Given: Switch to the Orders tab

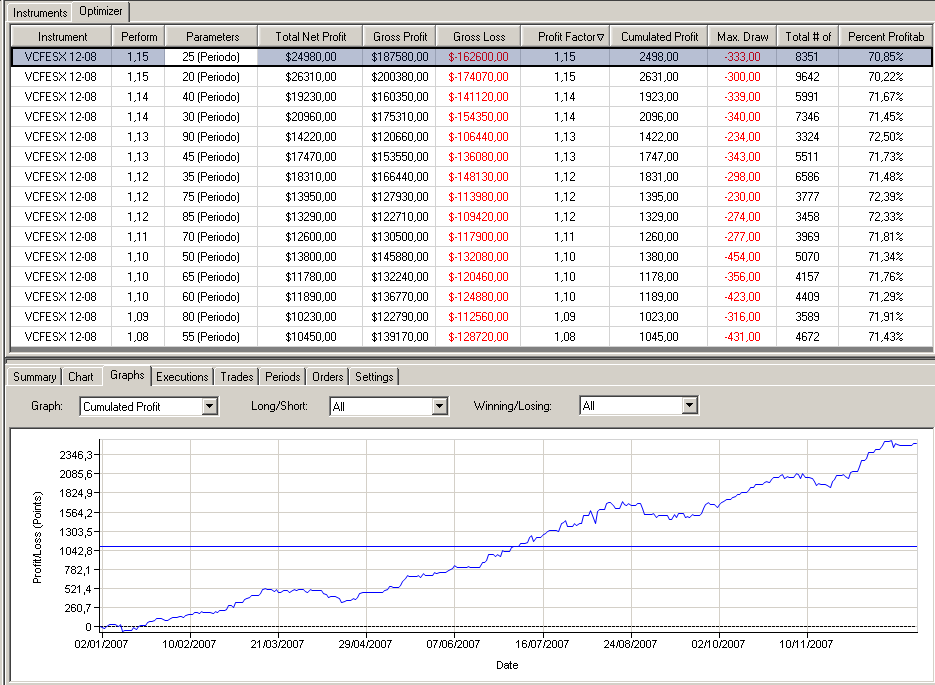Looking at the screenshot, I should click(x=328, y=377).
